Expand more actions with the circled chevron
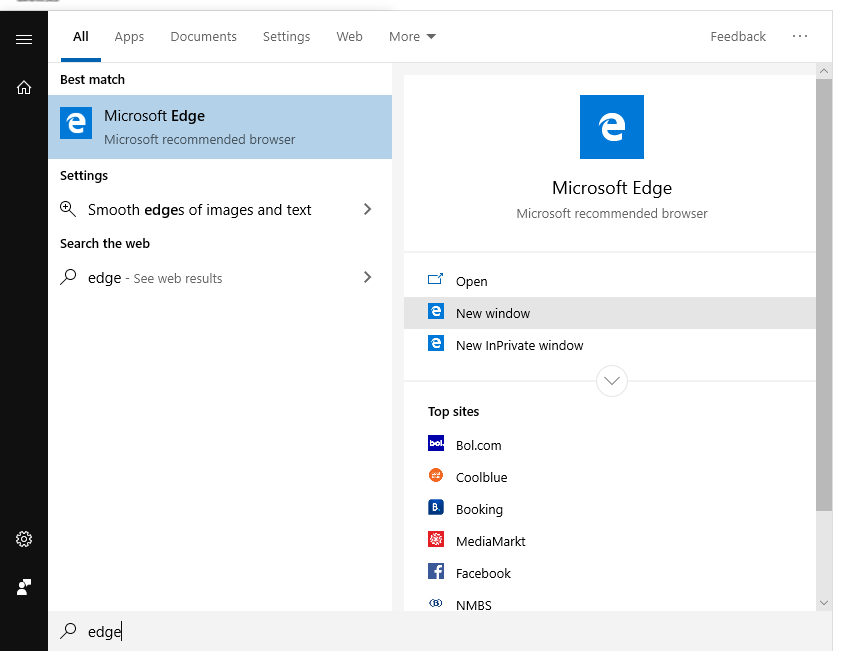The image size is (843, 651). [x=611, y=381]
